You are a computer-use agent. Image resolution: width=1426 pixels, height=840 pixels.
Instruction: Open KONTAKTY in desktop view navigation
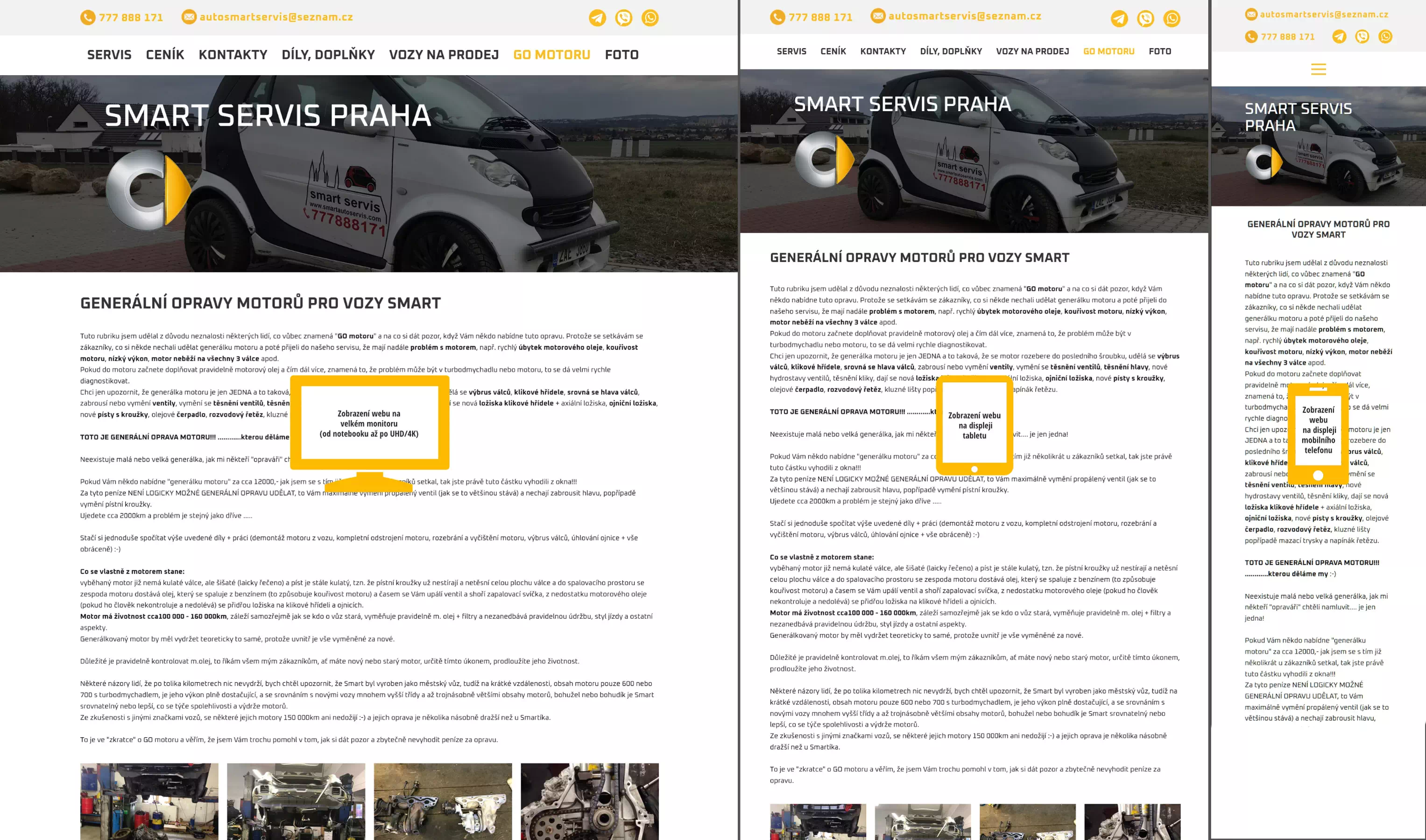(233, 55)
